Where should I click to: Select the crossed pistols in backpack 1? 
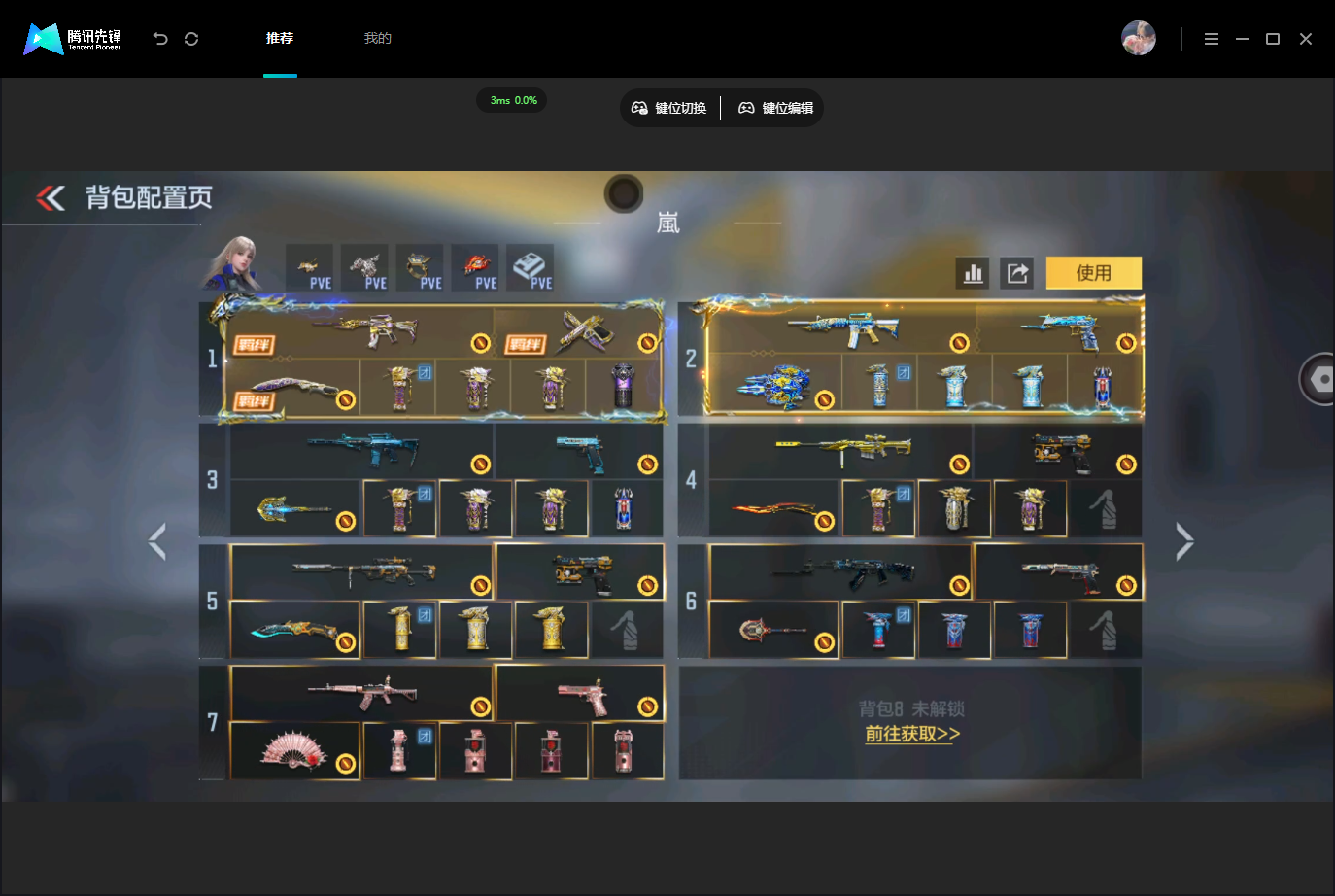point(579,330)
